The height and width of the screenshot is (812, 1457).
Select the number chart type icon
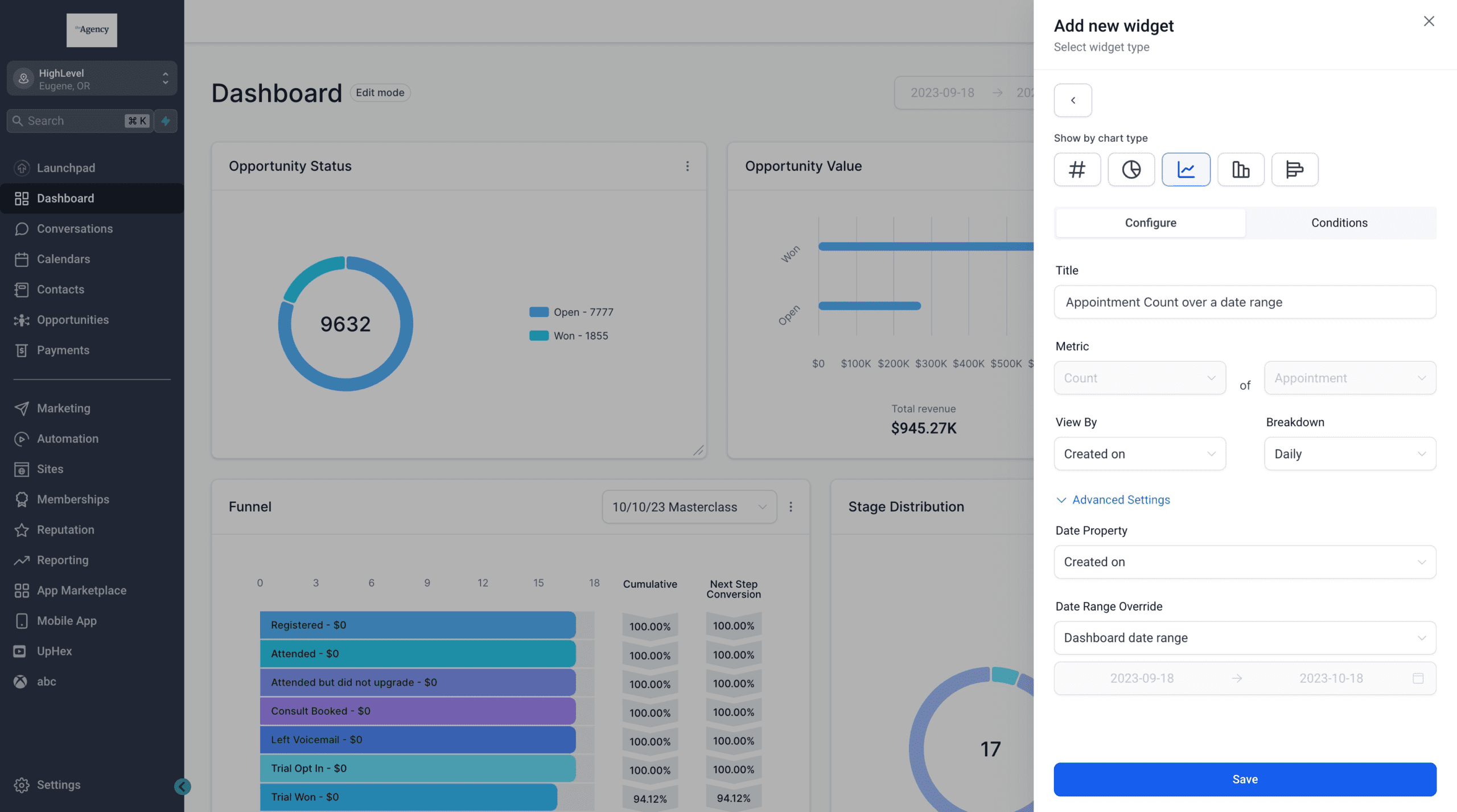pyautogui.click(x=1077, y=169)
